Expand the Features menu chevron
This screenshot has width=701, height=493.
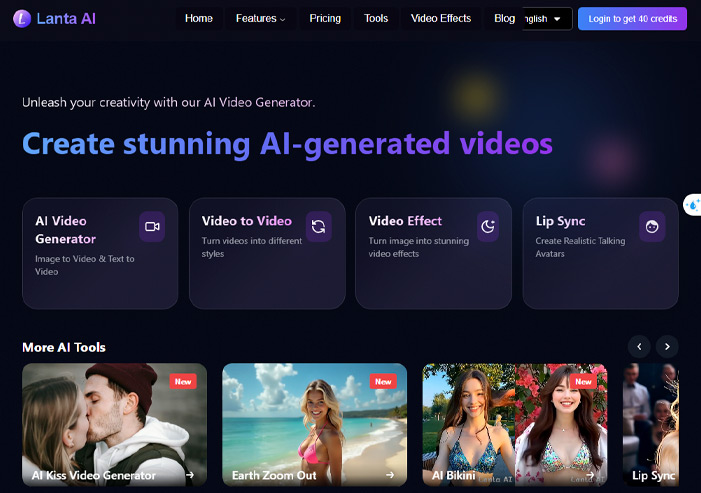(283, 19)
